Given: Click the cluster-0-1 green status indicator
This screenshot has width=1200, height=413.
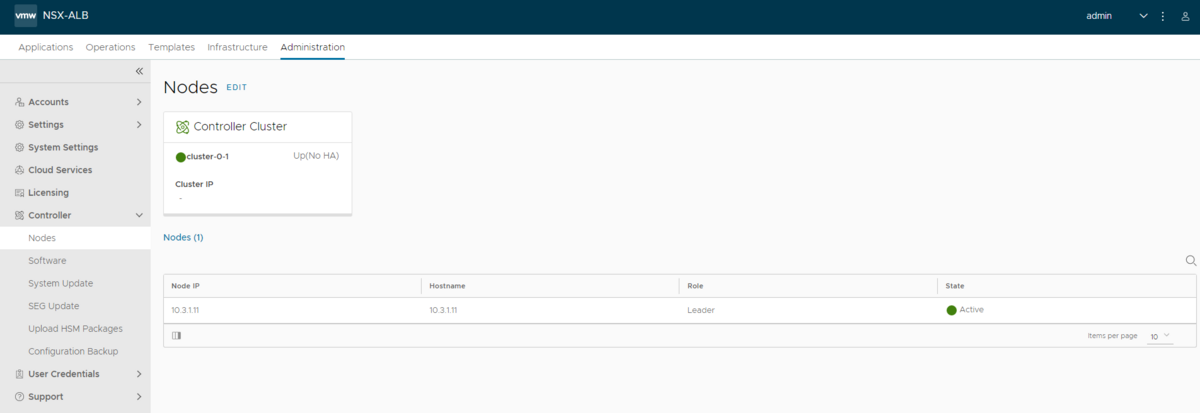Looking at the screenshot, I should (x=181, y=157).
